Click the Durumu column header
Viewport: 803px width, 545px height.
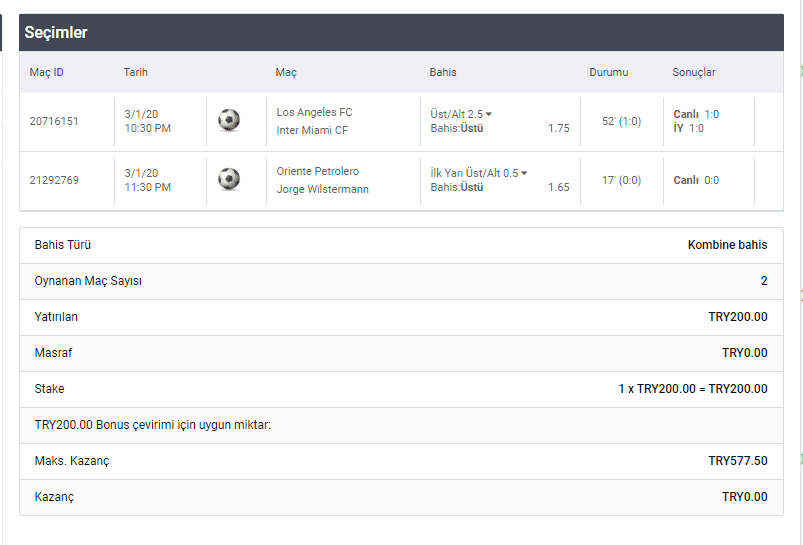pyautogui.click(x=608, y=72)
